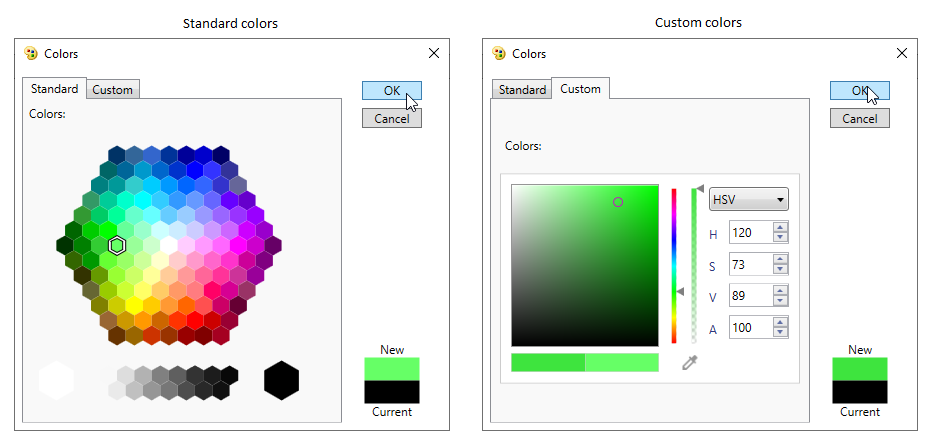Image resolution: width=937 pixels, height=448 pixels.
Task: Click OK in the Custom colors dialog
Action: click(860, 91)
